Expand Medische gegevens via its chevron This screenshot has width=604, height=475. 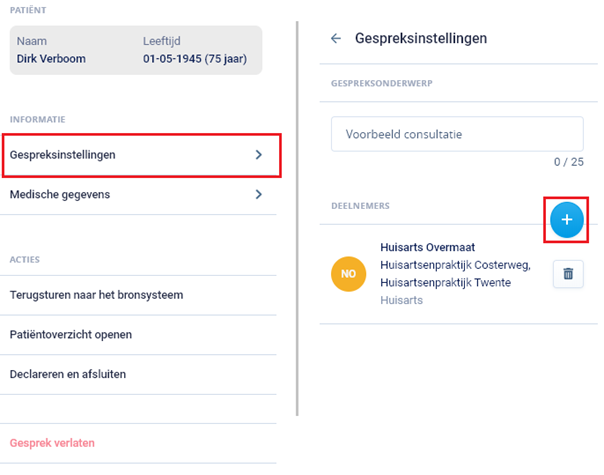259,195
